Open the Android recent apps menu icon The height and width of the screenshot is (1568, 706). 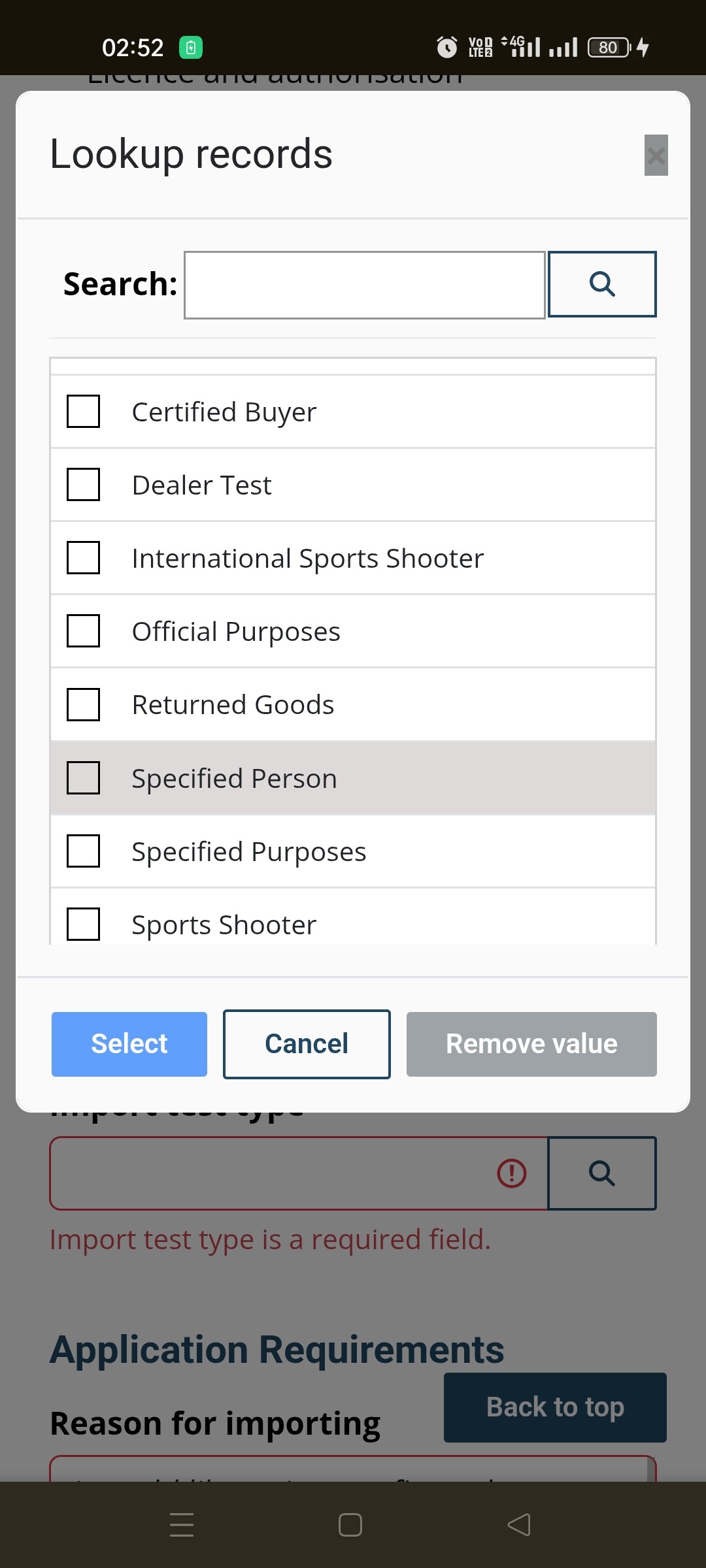pyautogui.click(x=182, y=1525)
